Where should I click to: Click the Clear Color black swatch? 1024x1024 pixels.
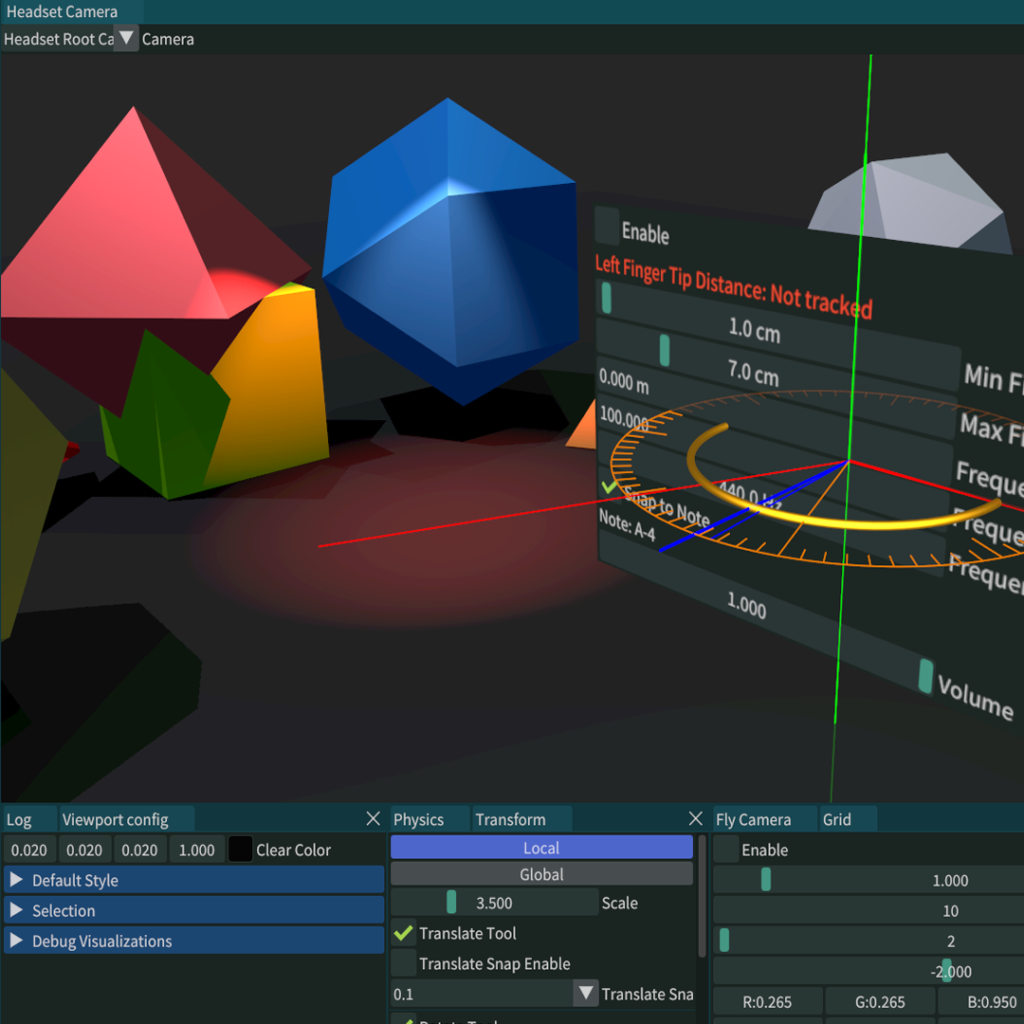(x=240, y=850)
